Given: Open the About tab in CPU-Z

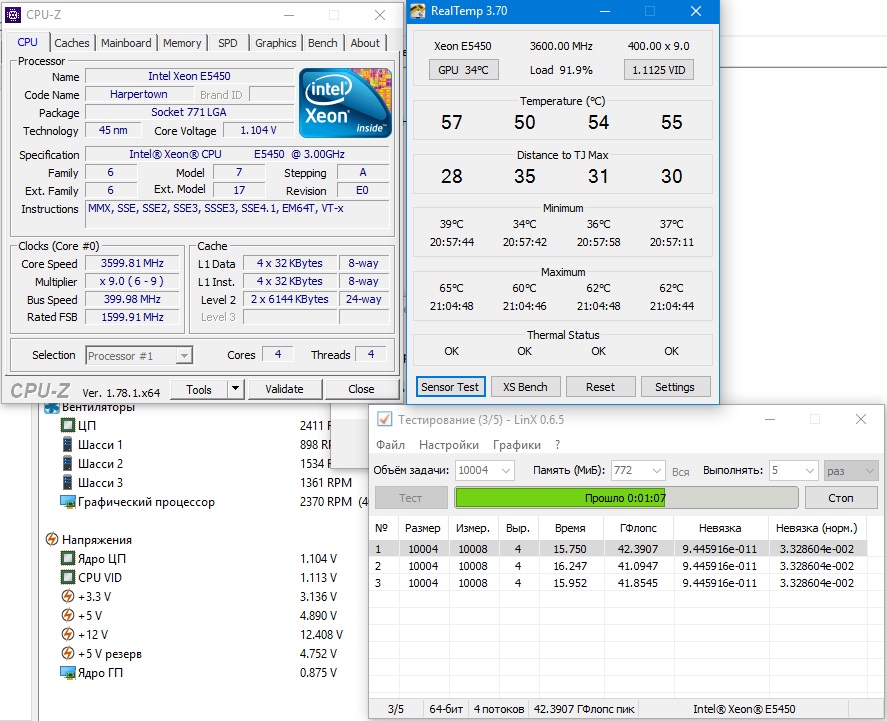Looking at the screenshot, I should (365, 43).
